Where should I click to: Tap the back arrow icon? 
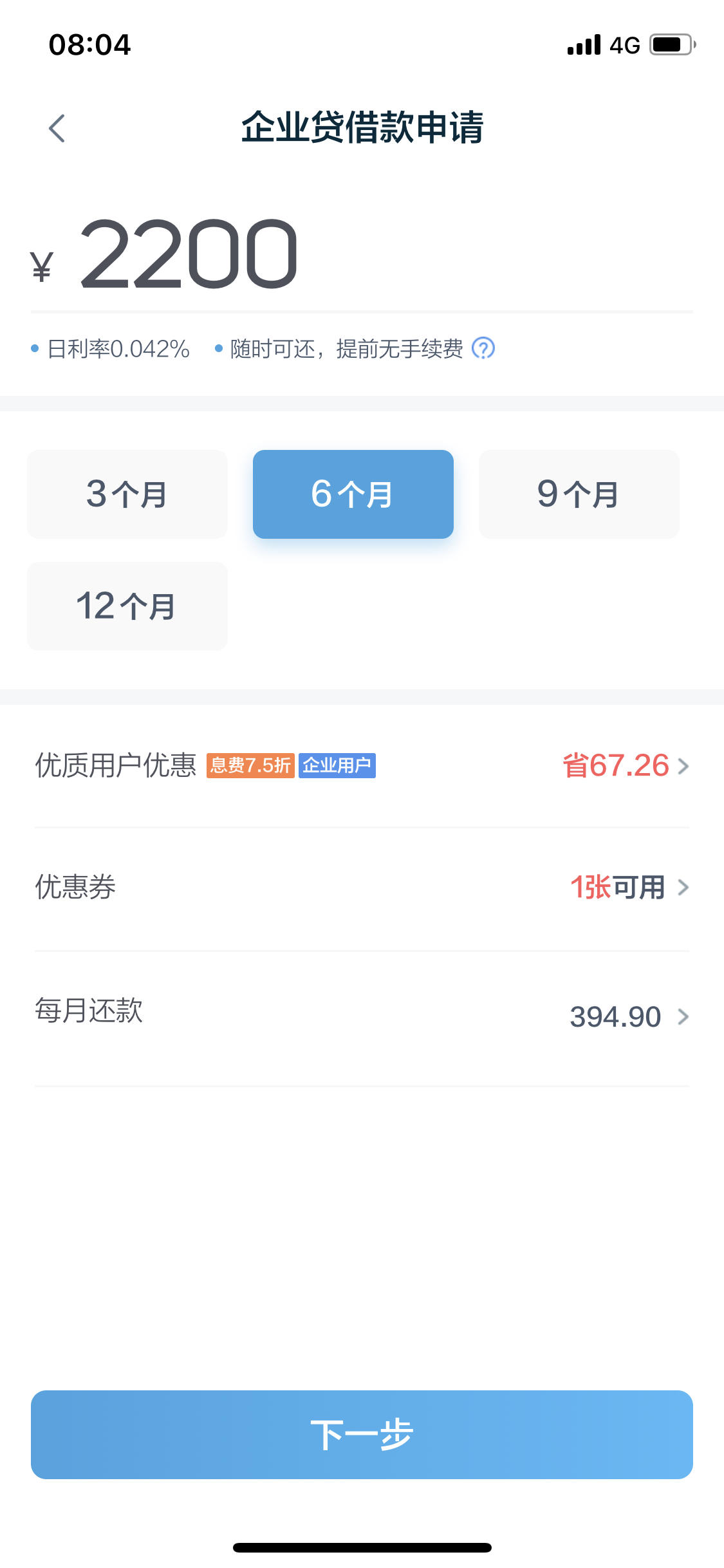(x=57, y=128)
